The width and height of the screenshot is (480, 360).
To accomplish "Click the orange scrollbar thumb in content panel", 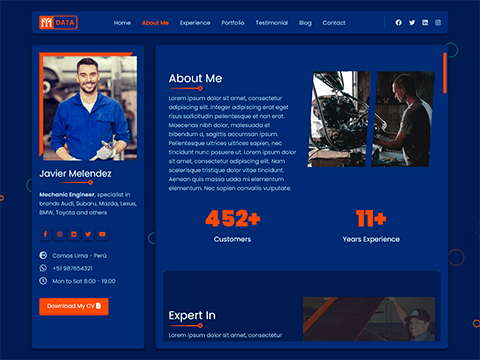I will coord(445,73).
